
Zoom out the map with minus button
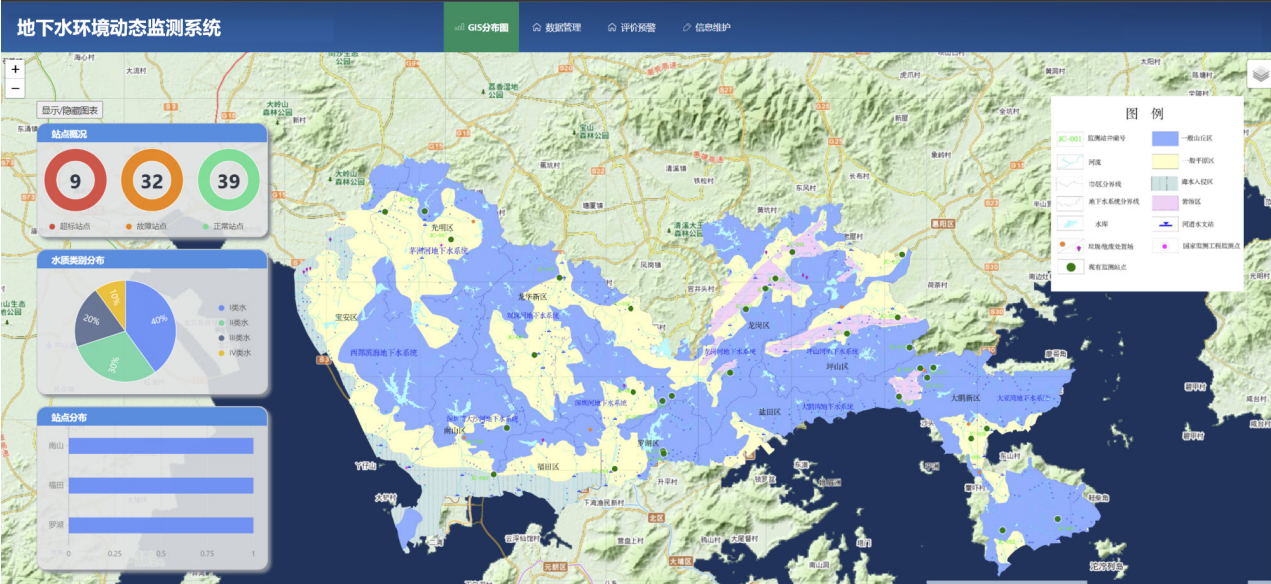15,88
